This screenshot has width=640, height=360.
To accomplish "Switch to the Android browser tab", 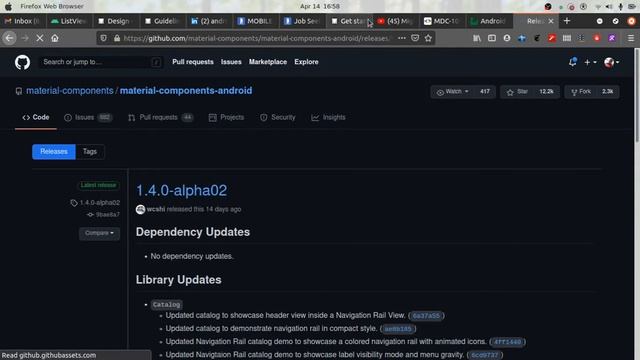I will (x=489, y=21).
